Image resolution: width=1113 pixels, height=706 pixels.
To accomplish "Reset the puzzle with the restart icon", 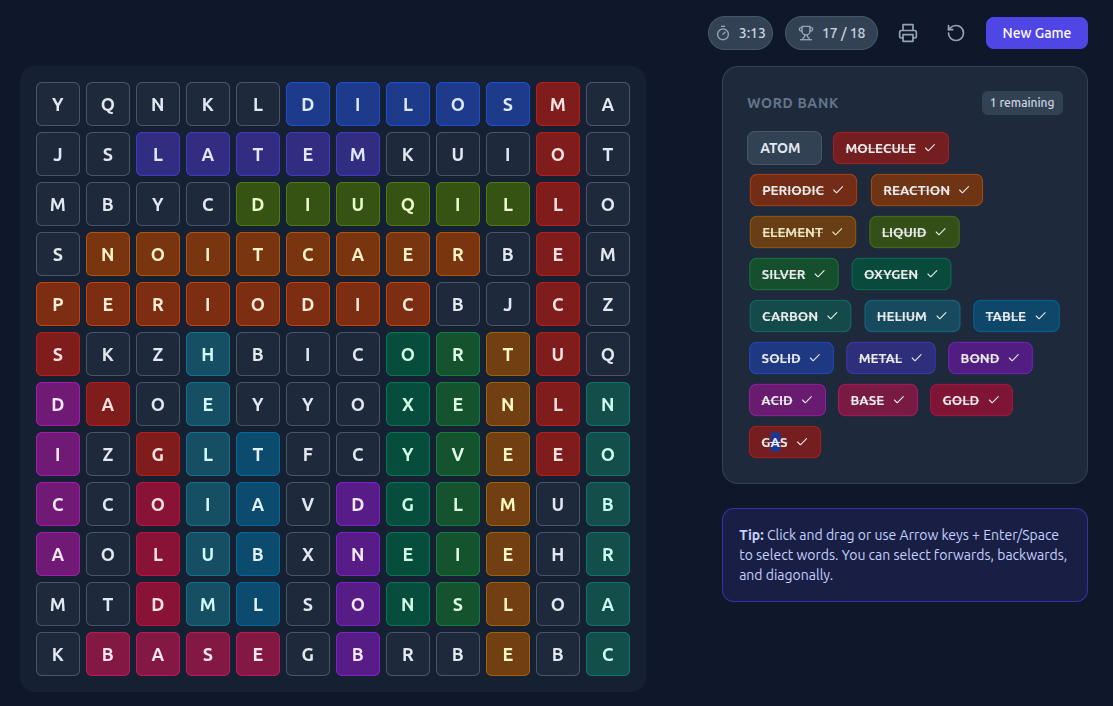I will click(x=955, y=32).
